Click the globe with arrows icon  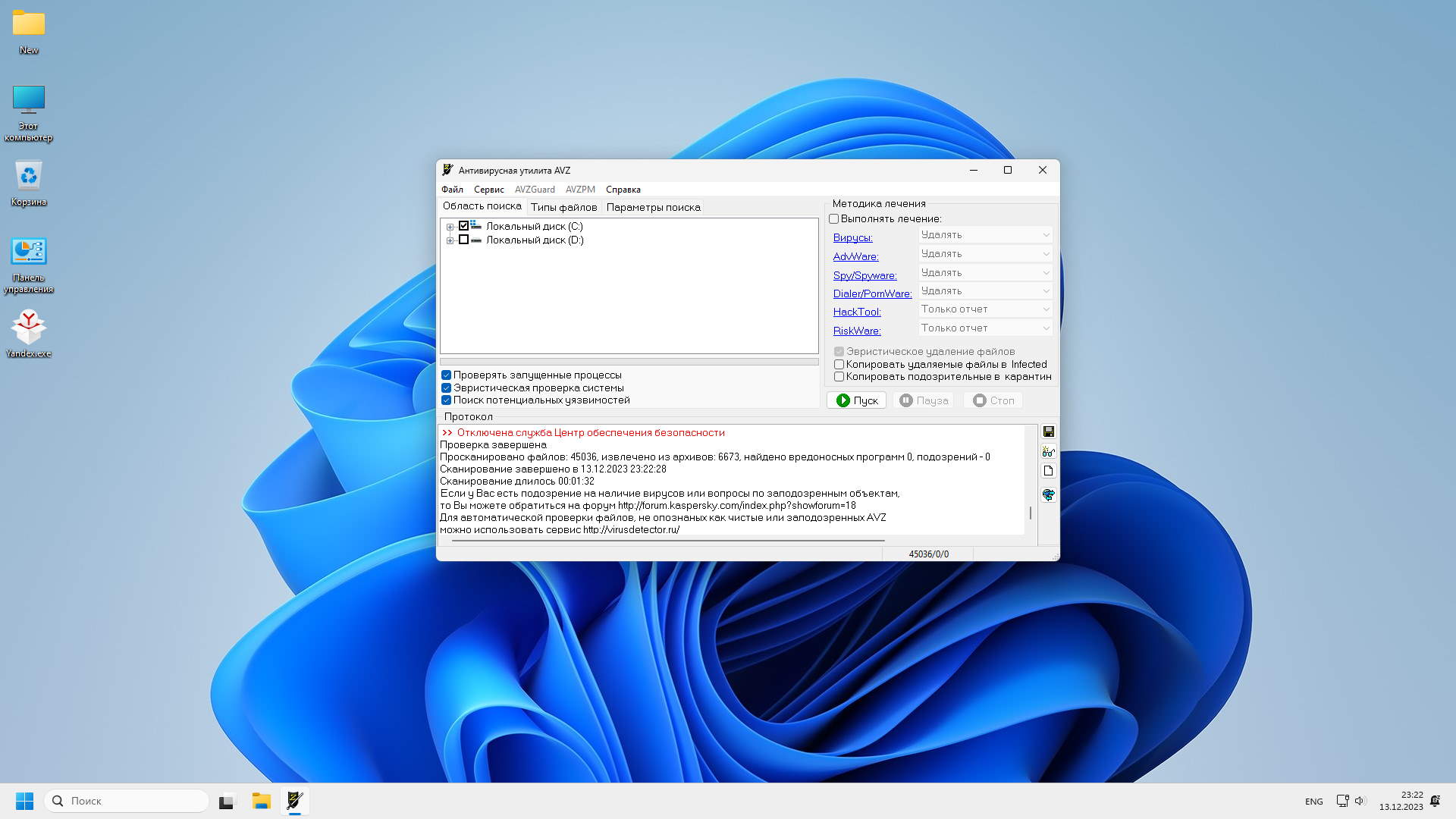1048,494
